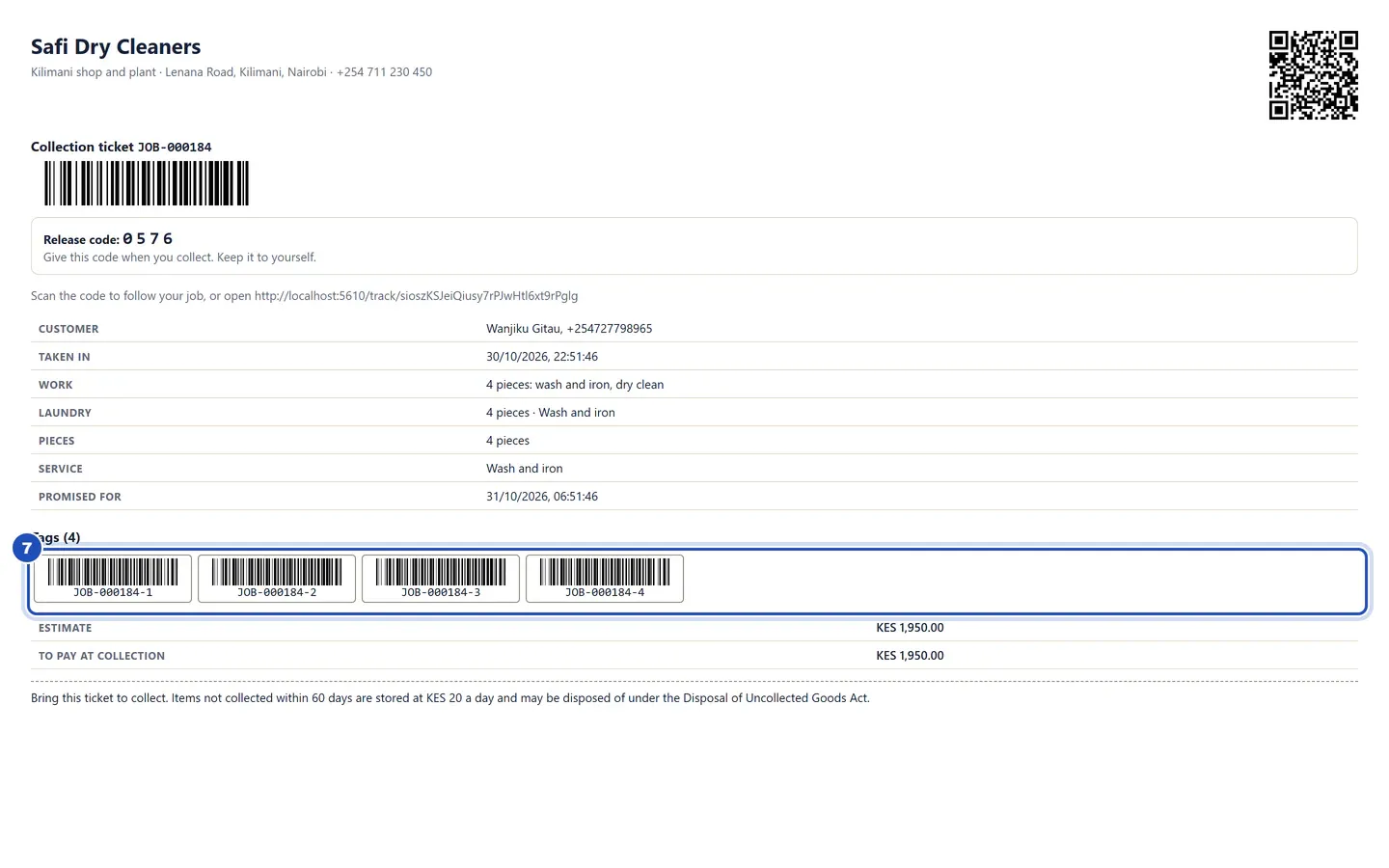The image size is (1389, 868).
Task: Click the PIECES row label
Action: tap(57, 441)
